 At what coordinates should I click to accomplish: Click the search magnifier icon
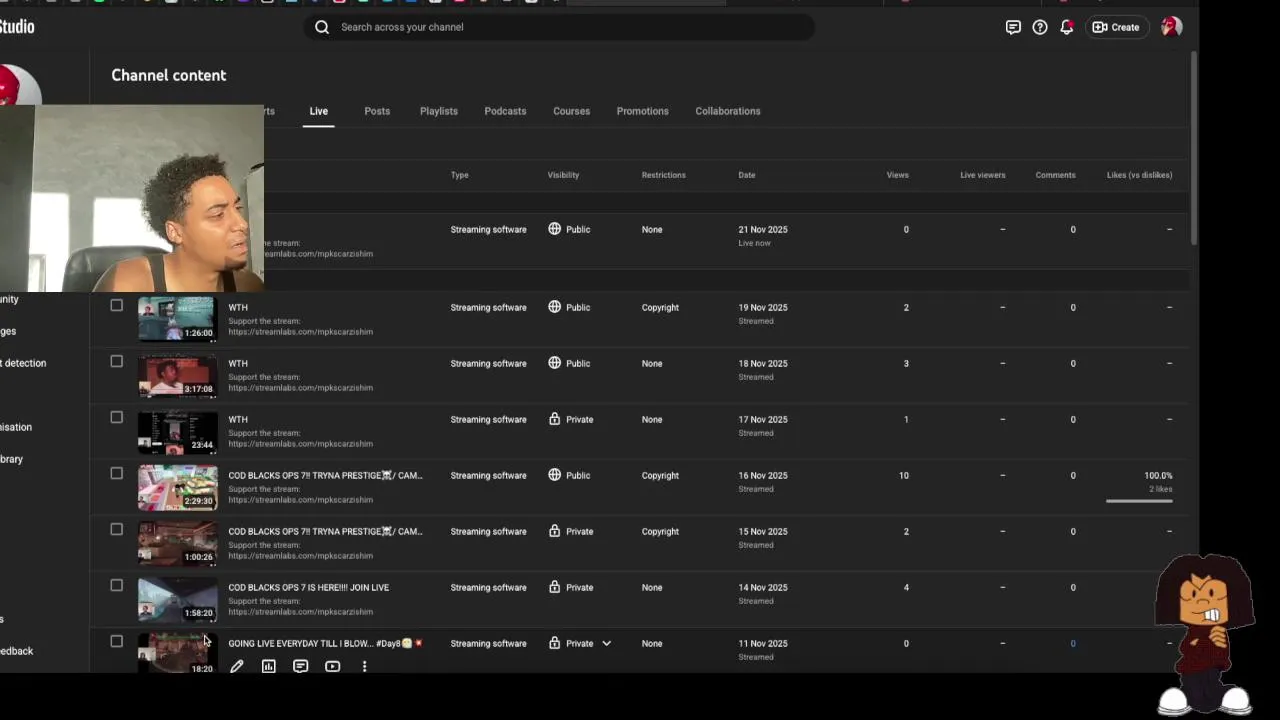click(x=322, y=27)
